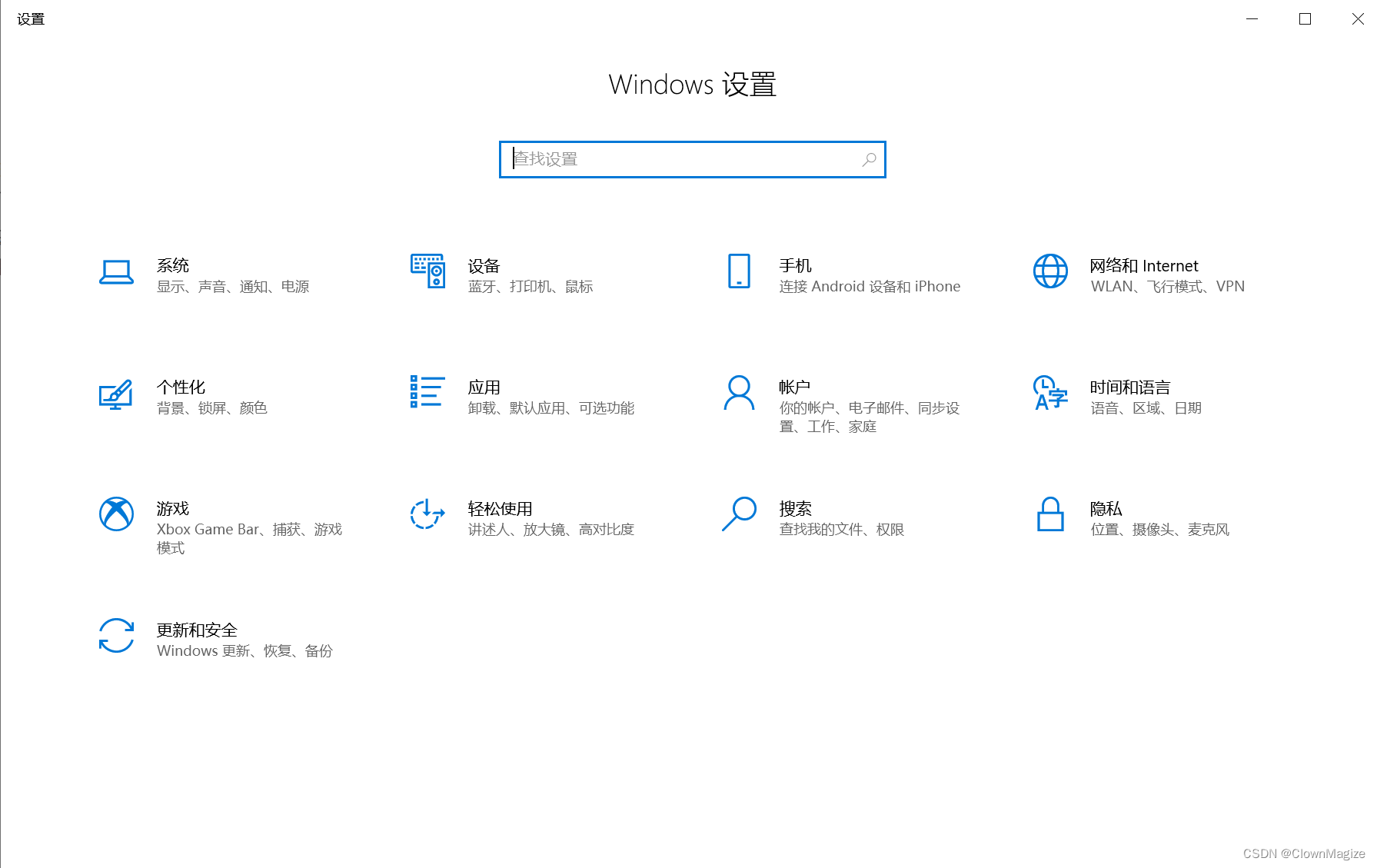Screen dimensions: 1377x868
Task: Click the padlock icon for 隐私
Action: [1050, 514]
